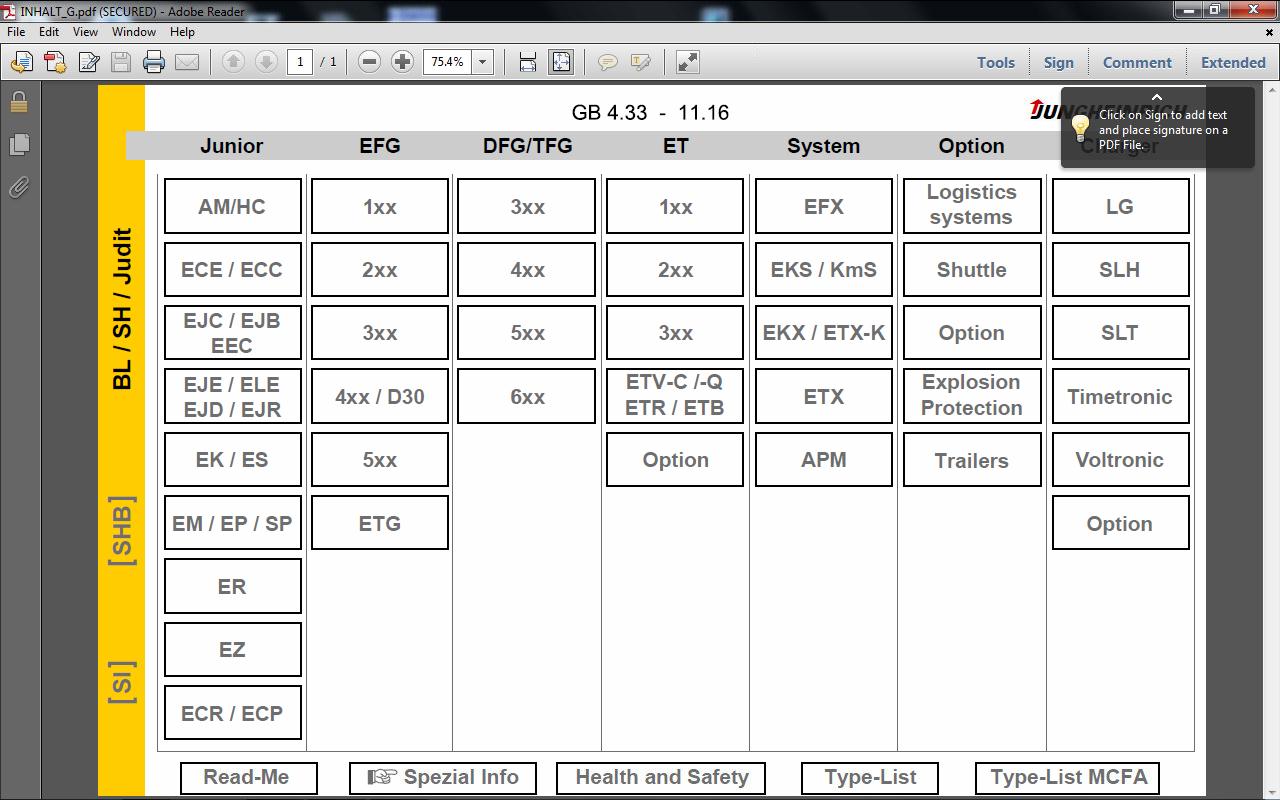Open Spezial Info button
This screenshot has width=1280, height=800.
tap(443, 777)
